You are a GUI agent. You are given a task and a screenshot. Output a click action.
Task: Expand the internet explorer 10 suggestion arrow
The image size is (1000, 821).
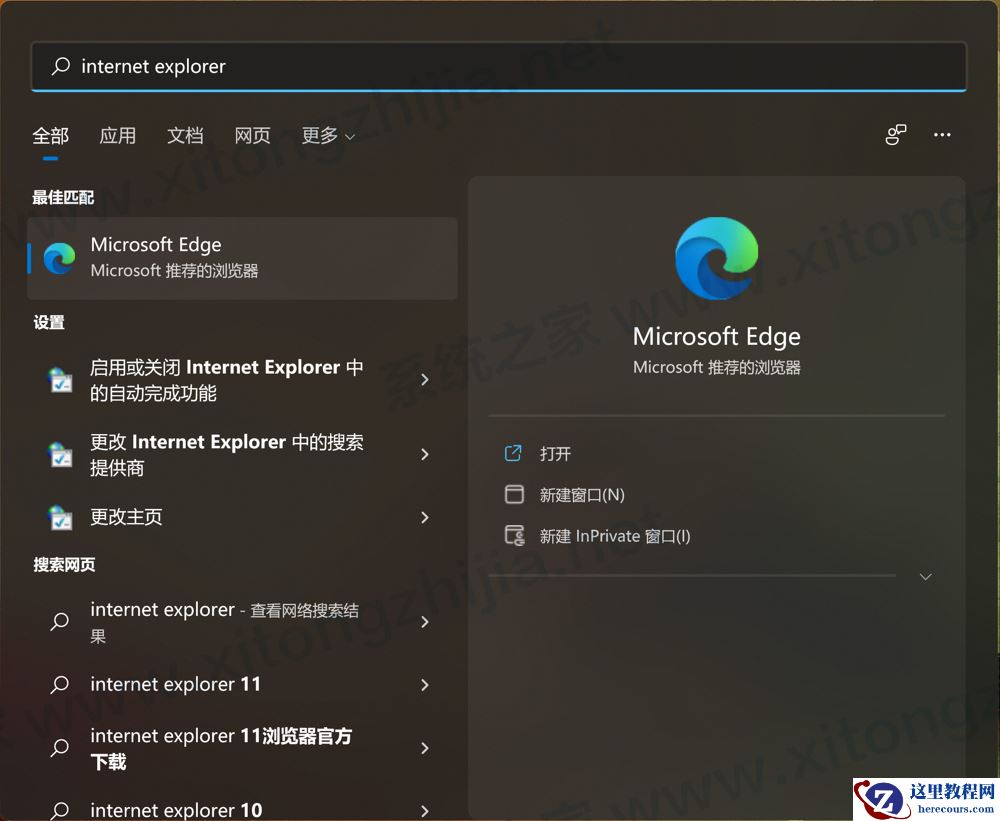(x=424, y=809)
